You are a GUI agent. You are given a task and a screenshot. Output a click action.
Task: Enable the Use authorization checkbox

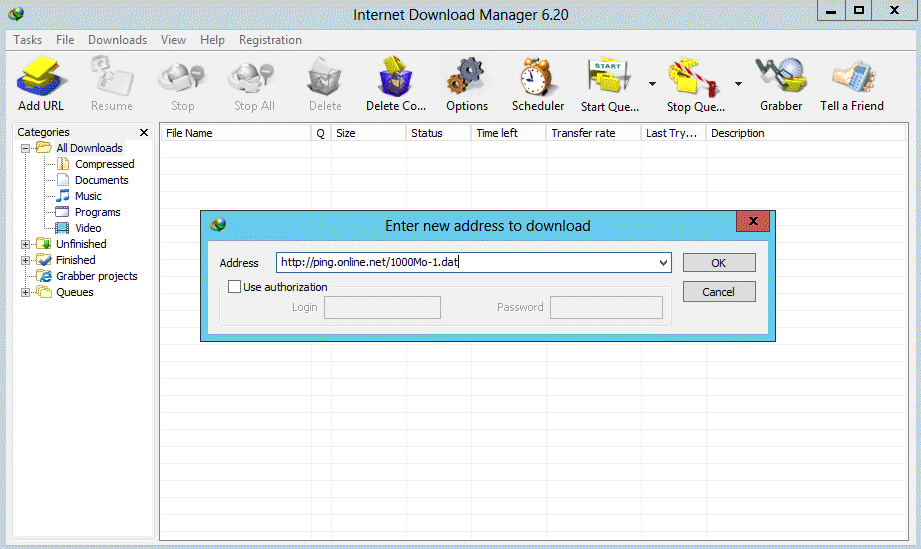(234, 287)
